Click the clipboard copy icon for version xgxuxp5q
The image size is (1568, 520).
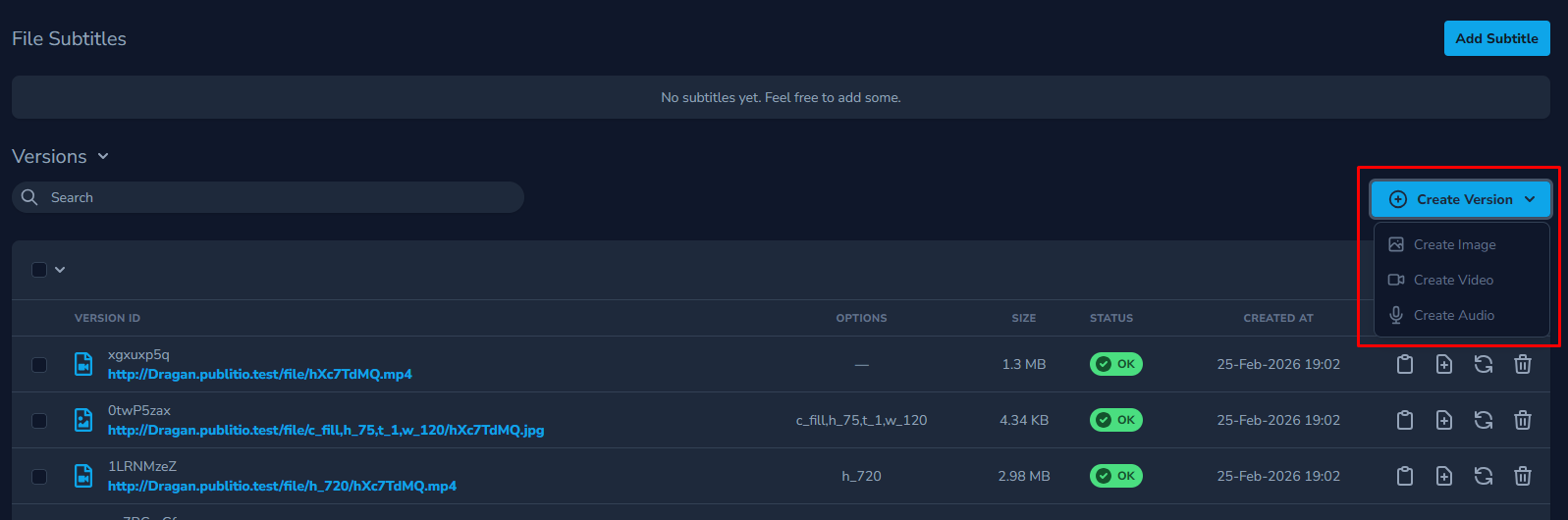(x=1405, y=364)
